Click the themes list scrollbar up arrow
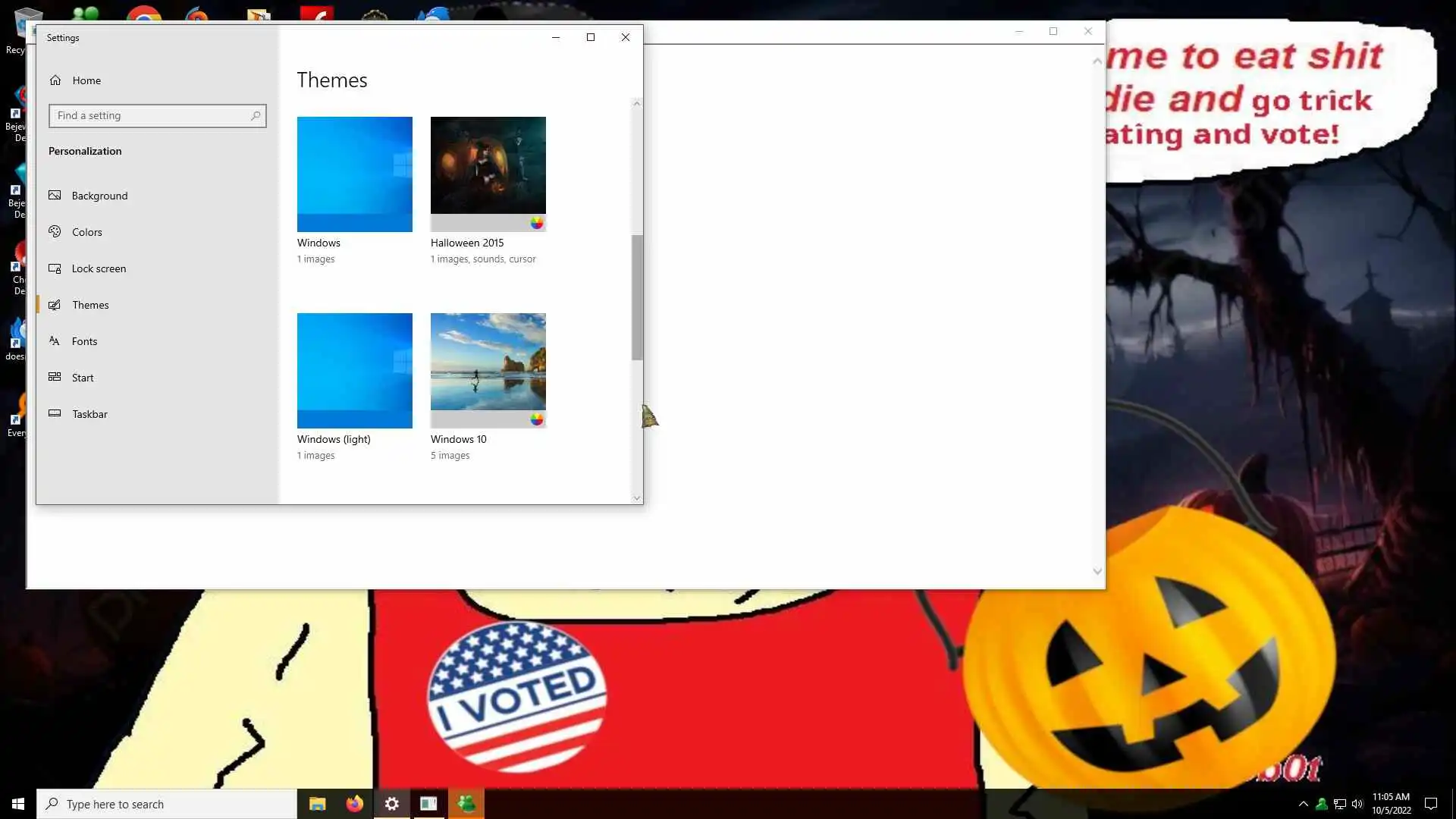Viewport: 1456px width, 819px height. [637, 104]
